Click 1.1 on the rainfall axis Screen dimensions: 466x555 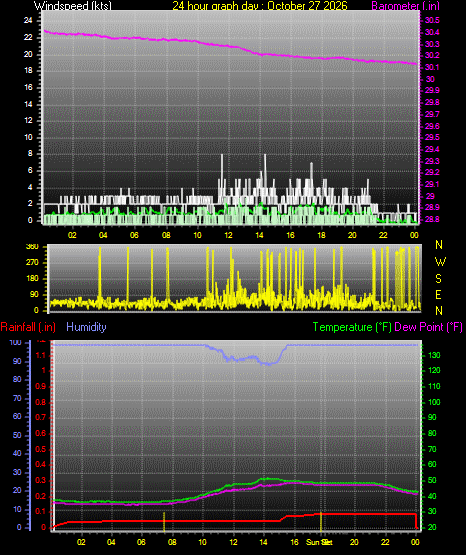(x=41, y=355)
